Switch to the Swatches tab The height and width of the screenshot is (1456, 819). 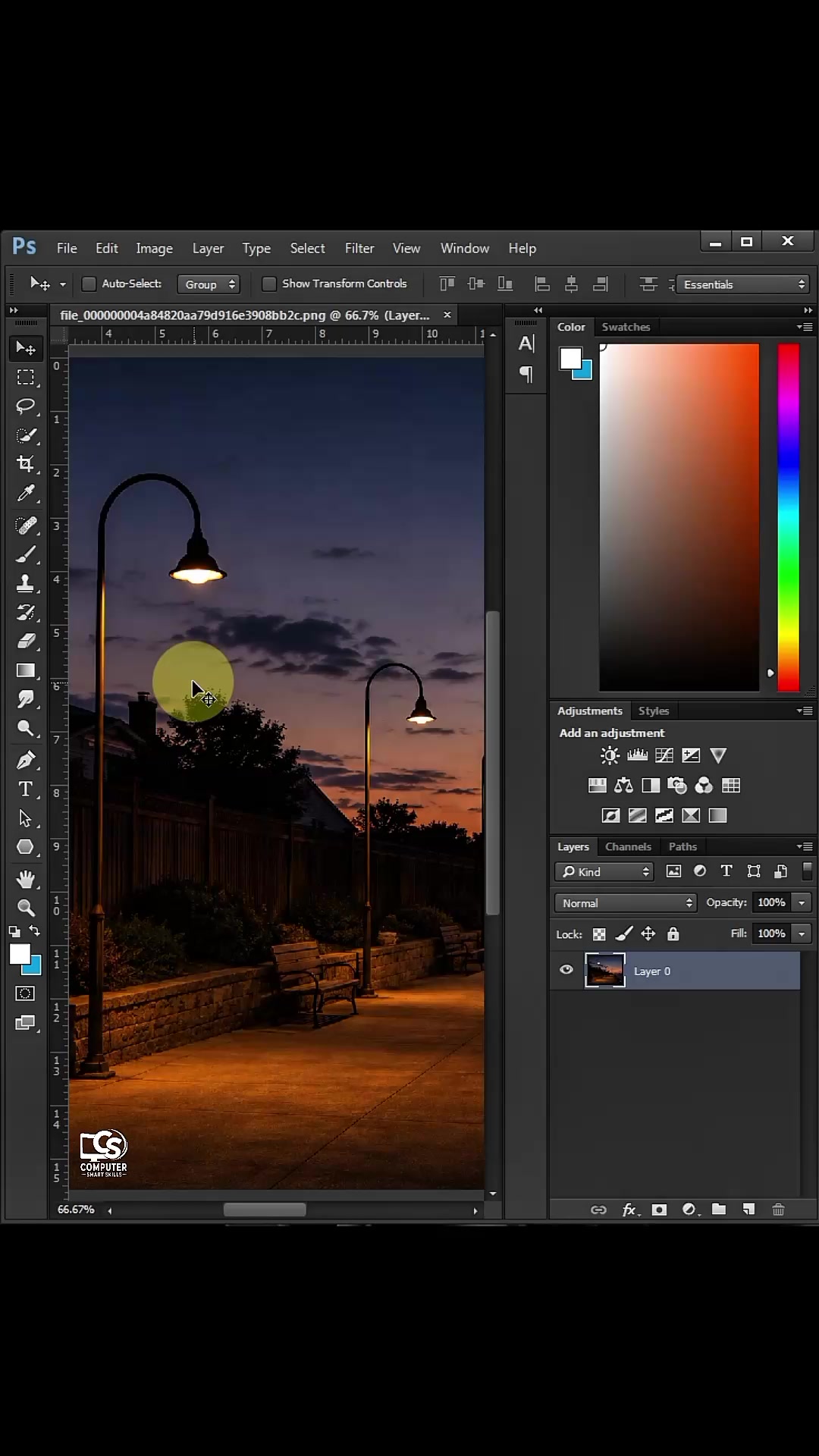(x=626, y=327)
